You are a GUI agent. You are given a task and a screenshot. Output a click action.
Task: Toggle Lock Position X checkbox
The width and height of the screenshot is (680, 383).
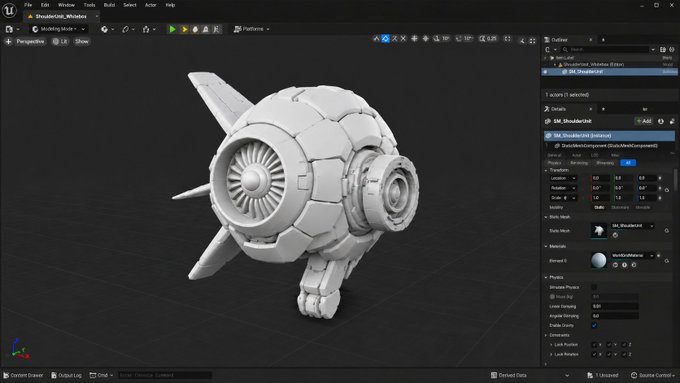tap(594, 344)
